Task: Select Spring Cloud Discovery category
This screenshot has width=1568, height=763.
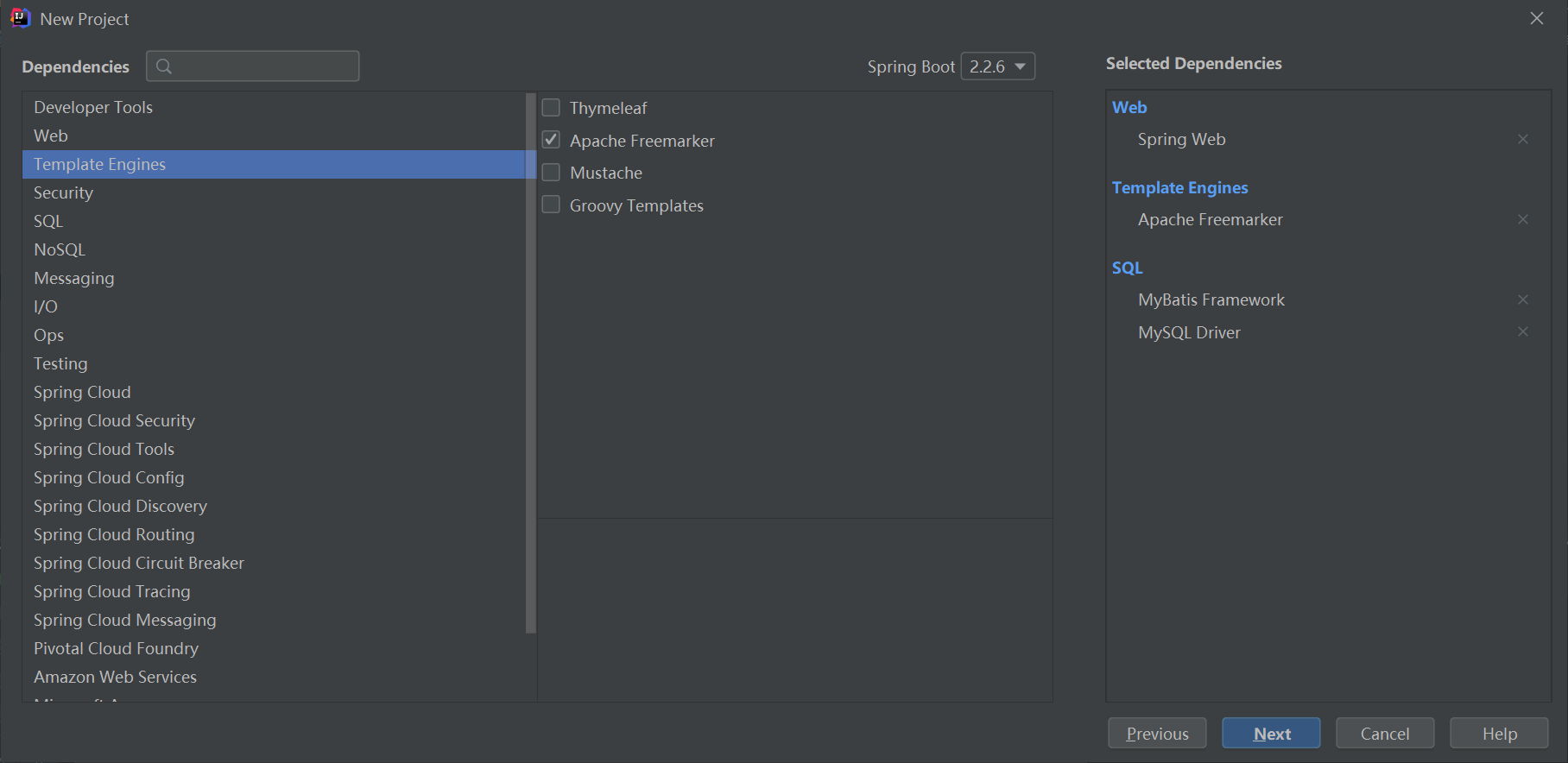Action: (x=274, y=506)
